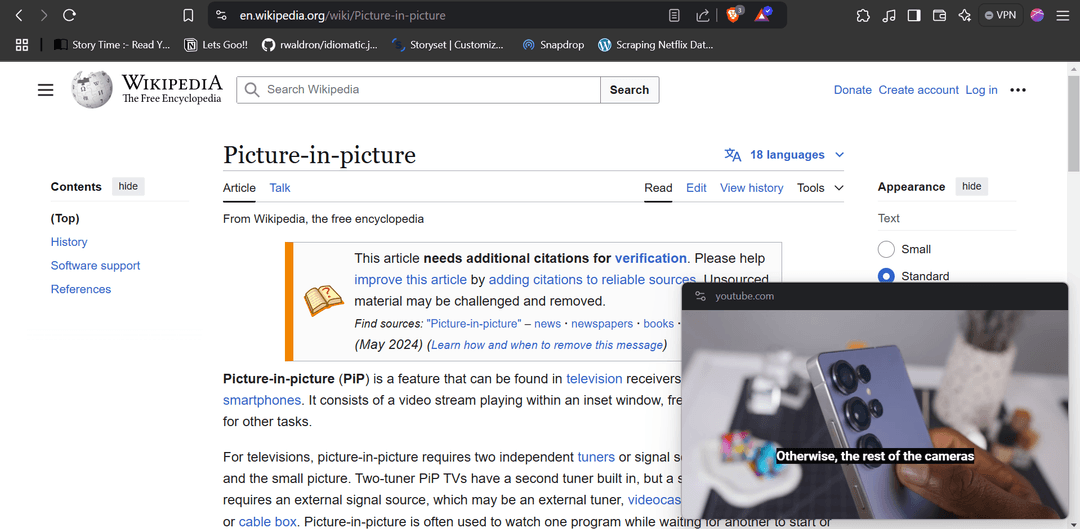Viewport: 1080px width, 529px height.
Task: Reload the page with refresh icon
Action: tap(69, 15)
